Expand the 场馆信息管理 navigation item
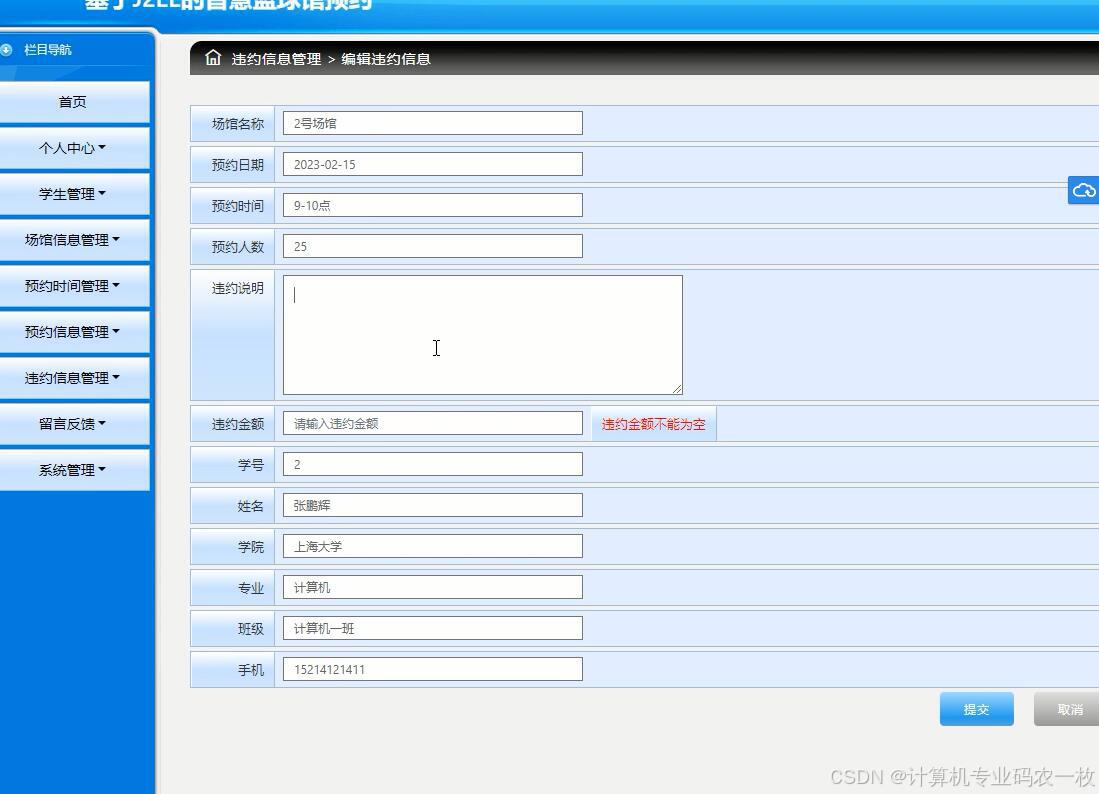The image size is (1099, 794). coord(71,239)
